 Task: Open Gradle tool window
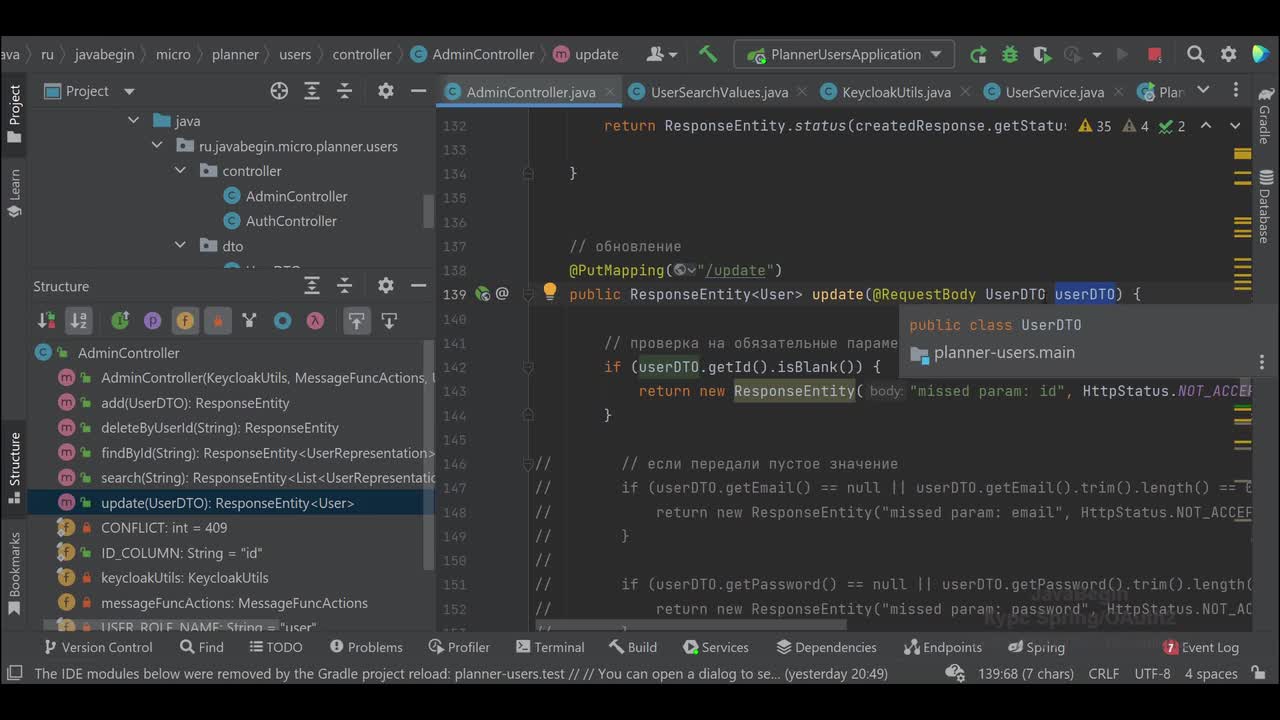coord(1265,115)
